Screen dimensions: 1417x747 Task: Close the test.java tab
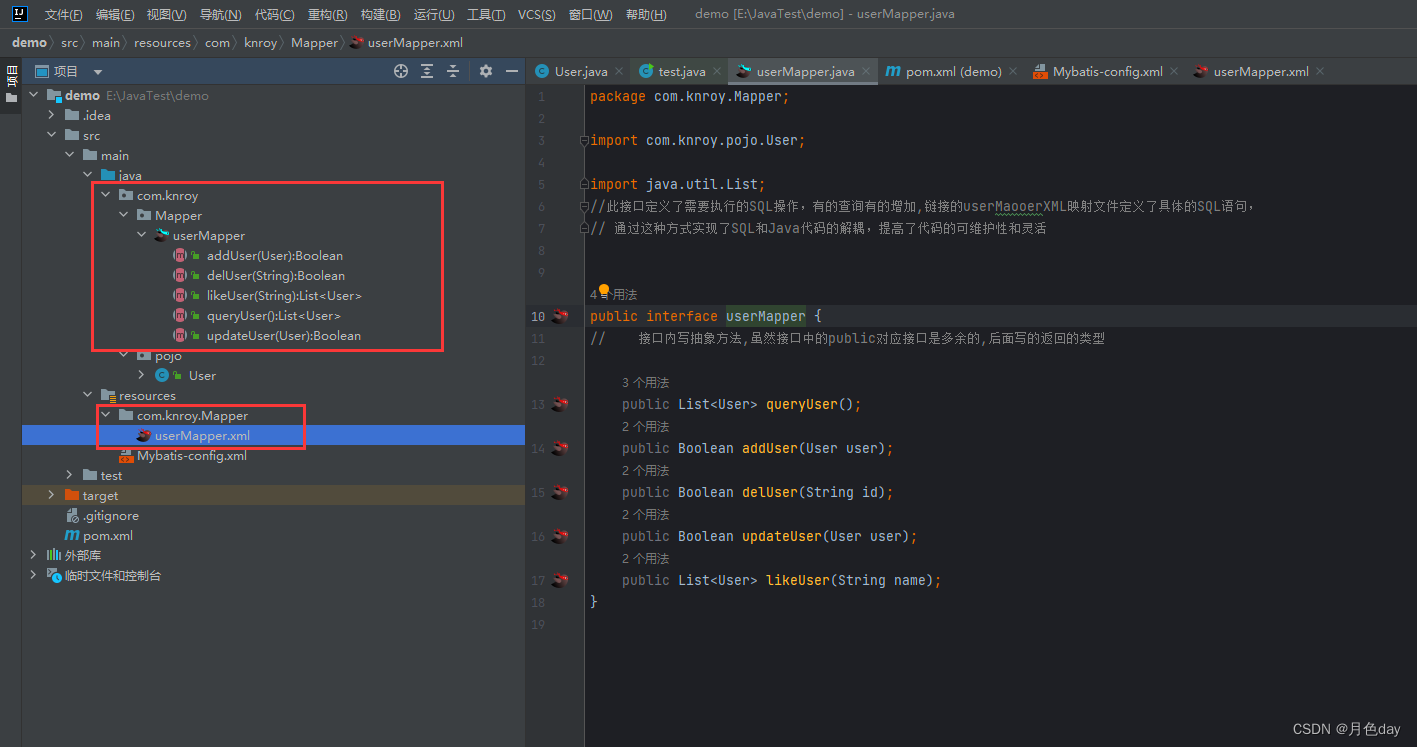pos(717,71)
